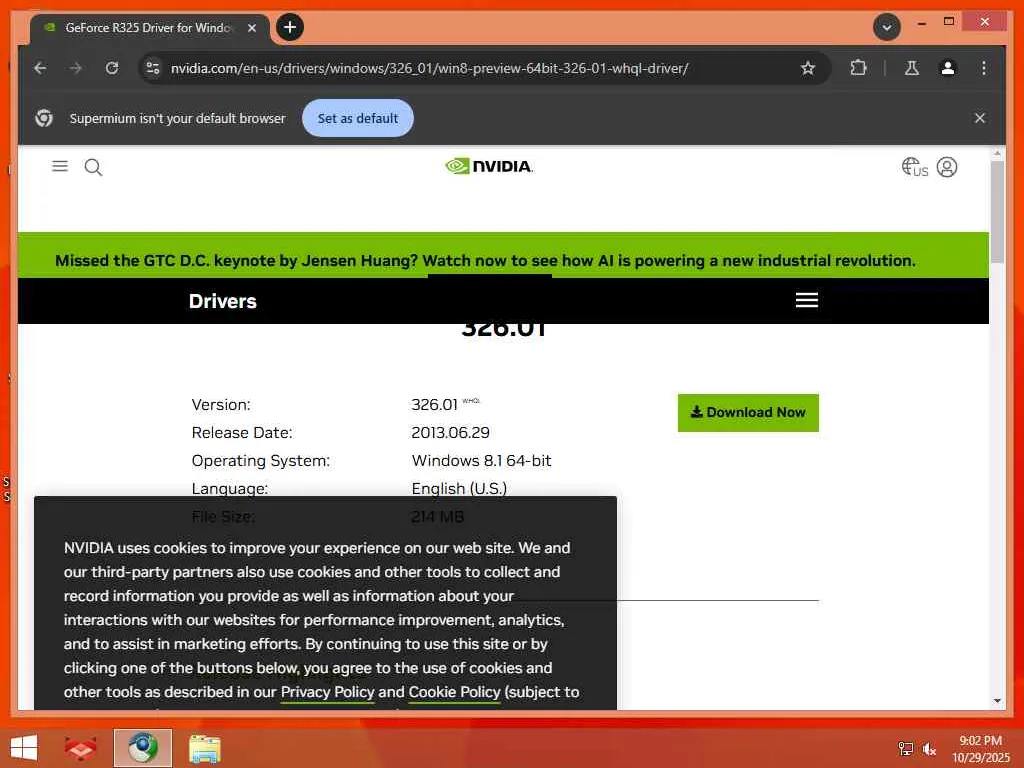This screenshot has height=768, width=1024.
Task: Open the NVIDIA site search icon
Action: coord(93,168)
